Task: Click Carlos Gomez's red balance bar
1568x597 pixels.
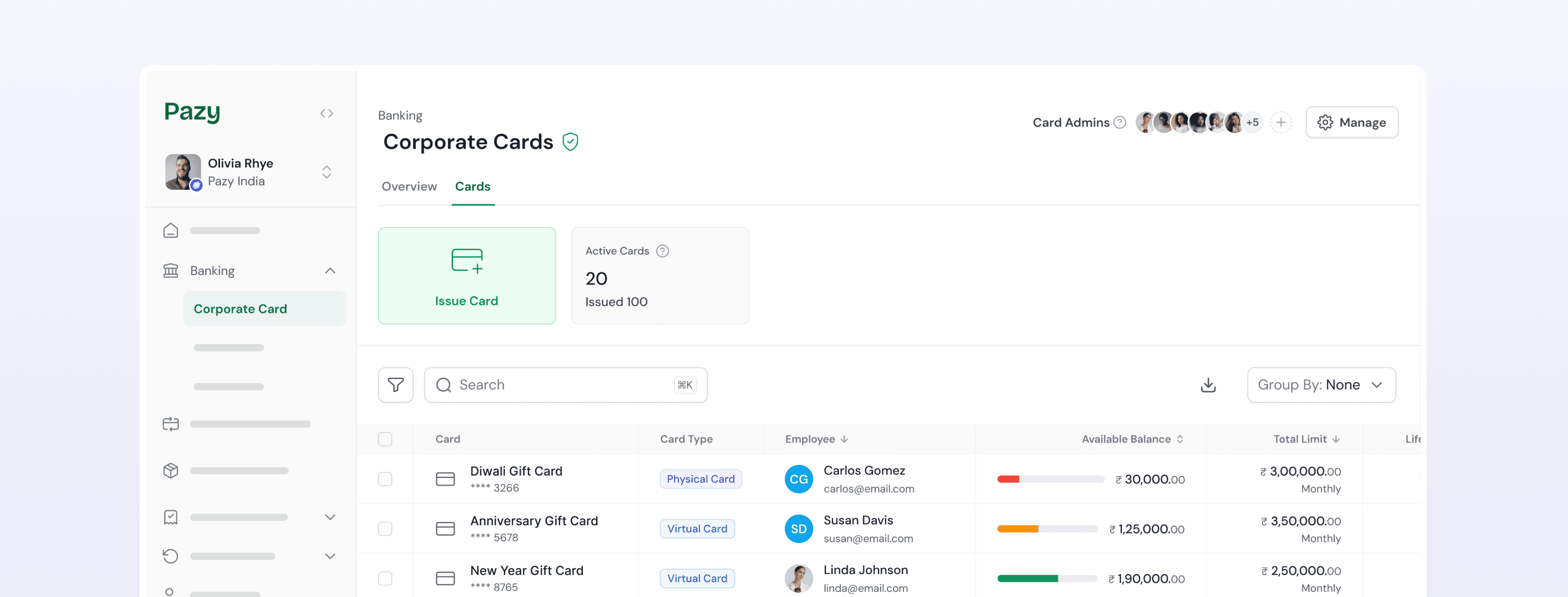Action: pos(1008,479)
